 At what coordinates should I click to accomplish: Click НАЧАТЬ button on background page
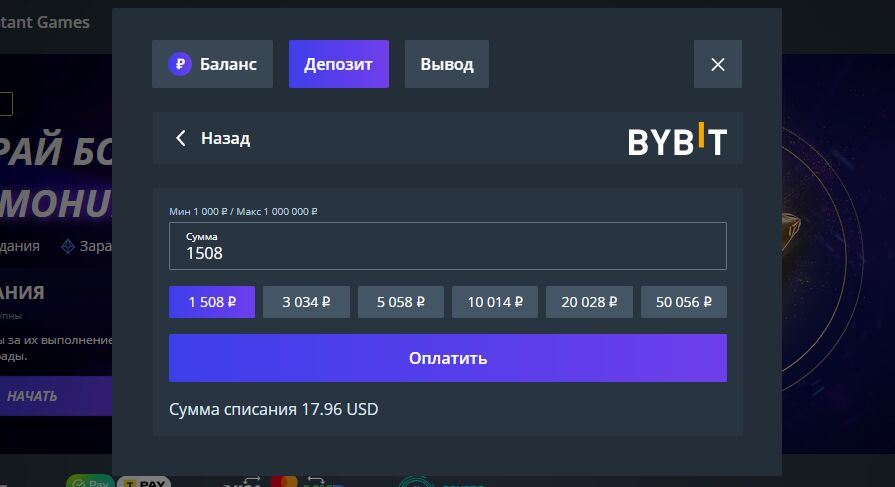pos(56,396)
